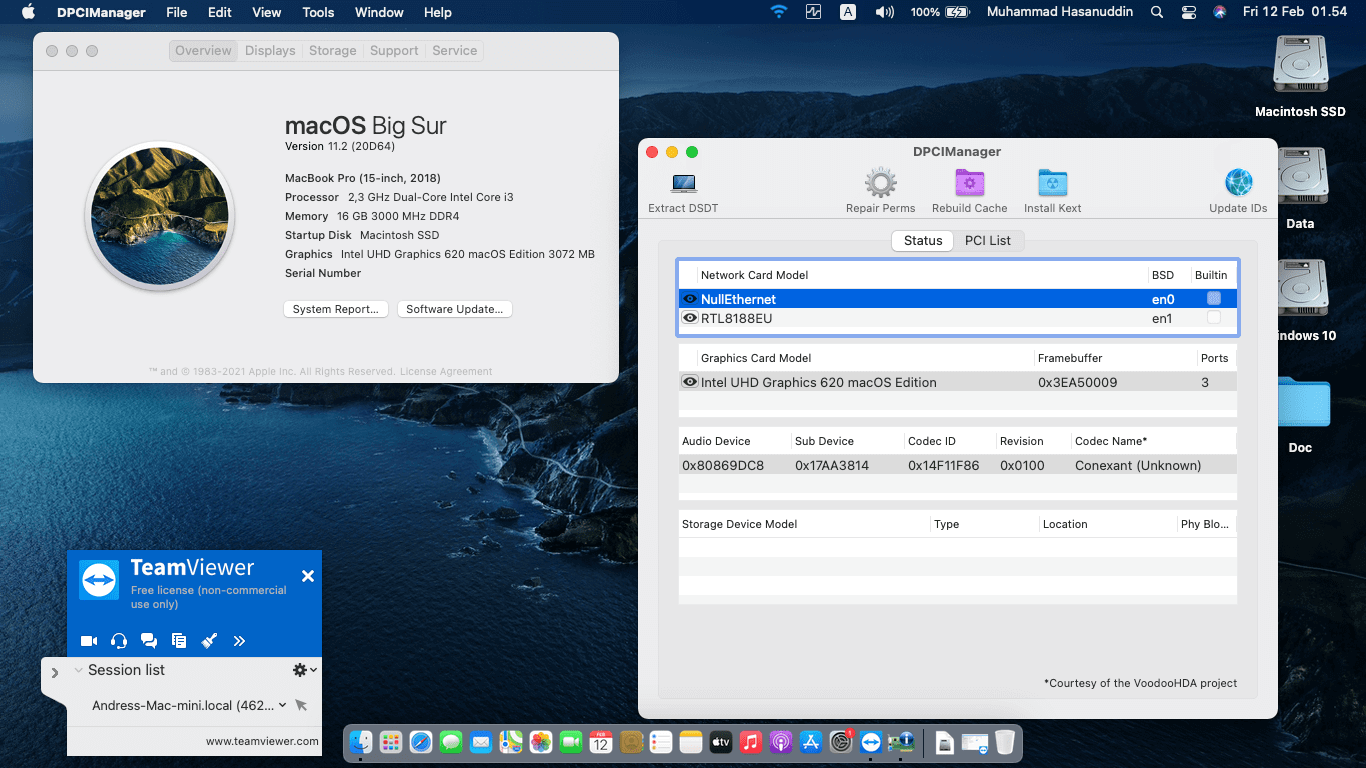The height and width of the screenshot is (768, 1366).
Task: Launch Safari from the Dock
Action: 421,742
